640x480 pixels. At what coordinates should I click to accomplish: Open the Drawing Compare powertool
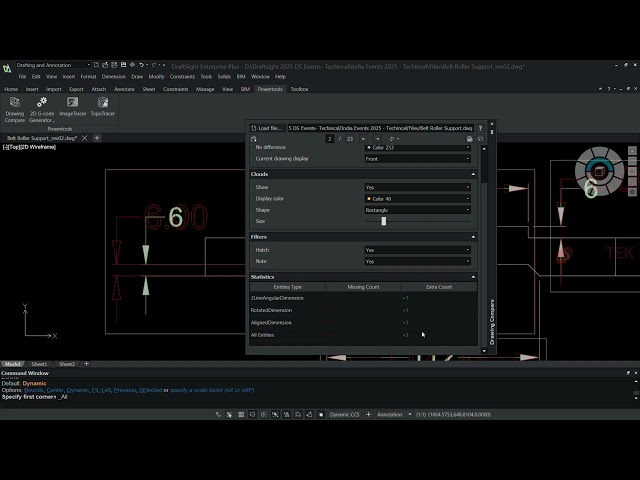15,109
